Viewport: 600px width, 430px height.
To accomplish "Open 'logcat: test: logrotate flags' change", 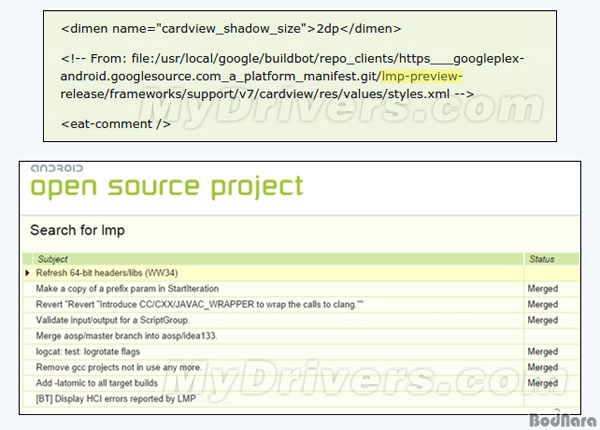I will (88, 352).
